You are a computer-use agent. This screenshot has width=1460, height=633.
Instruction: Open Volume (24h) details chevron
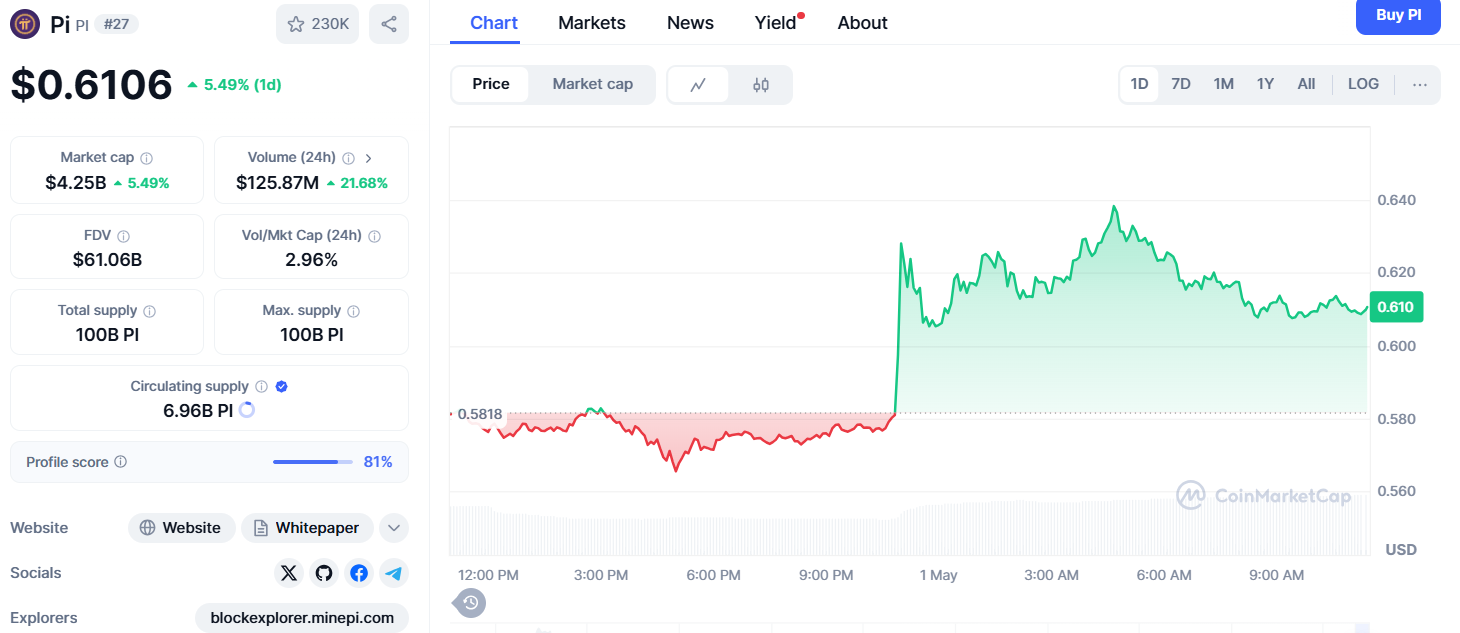click(369, 158)
